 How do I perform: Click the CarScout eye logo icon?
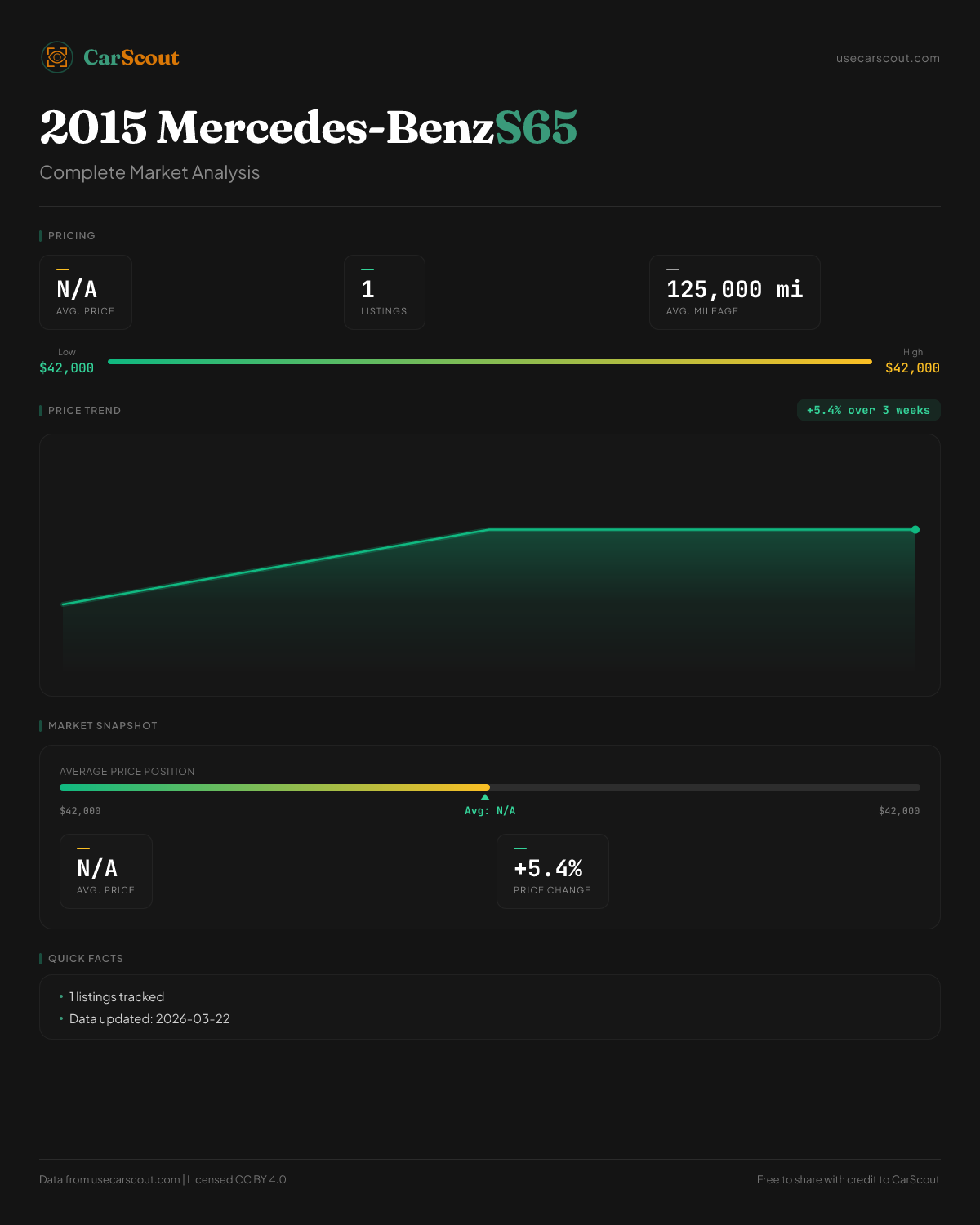[57, 57]
